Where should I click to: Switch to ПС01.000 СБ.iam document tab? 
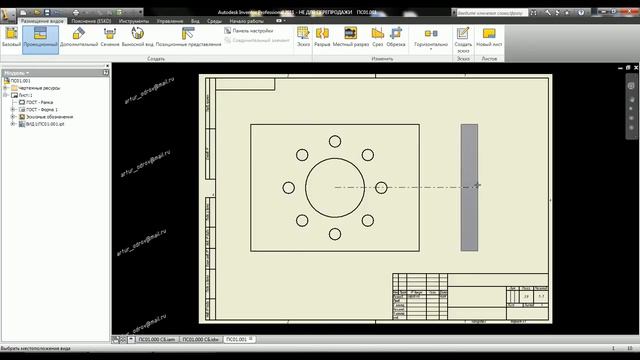coord(157,339)
